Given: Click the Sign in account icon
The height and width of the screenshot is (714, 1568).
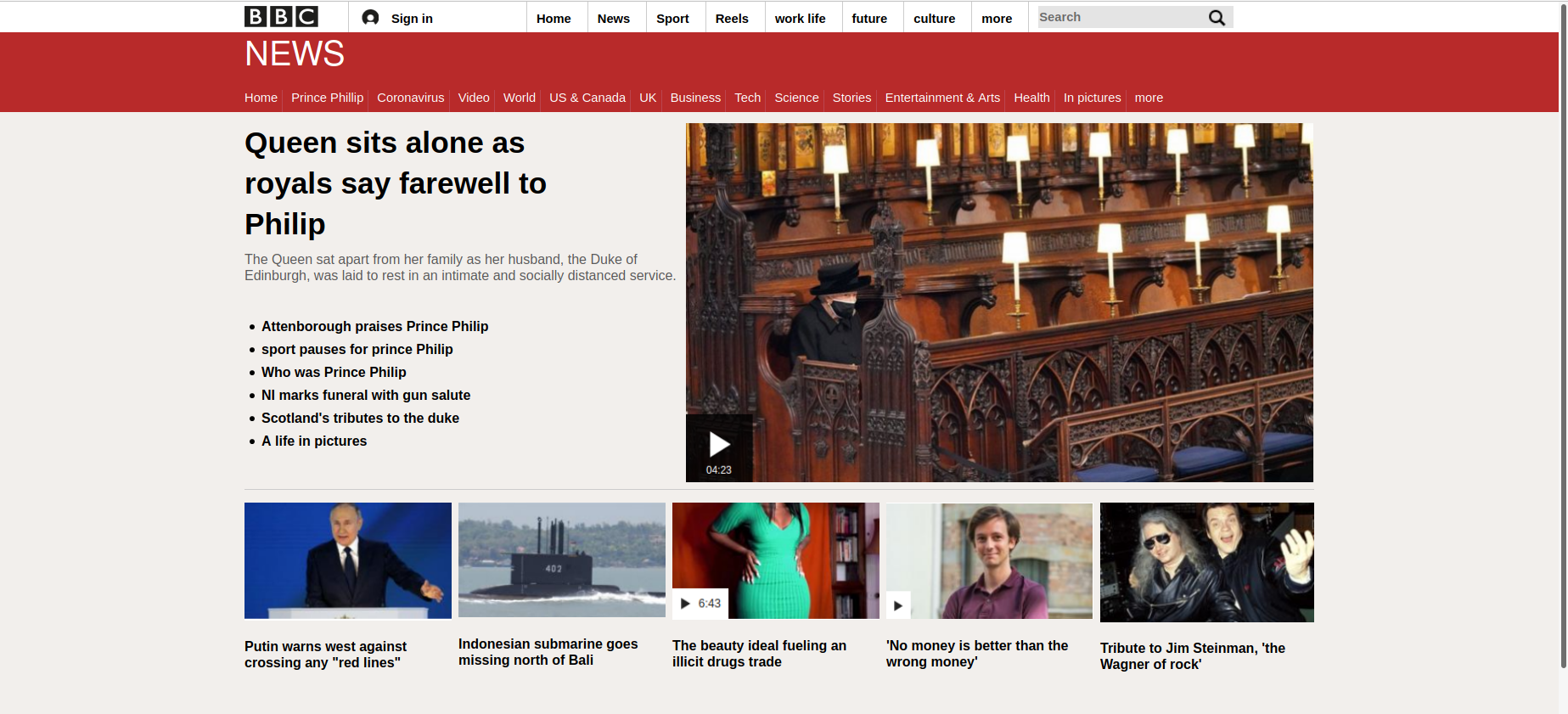Looking at the screenshot, I should pos(370,18).
